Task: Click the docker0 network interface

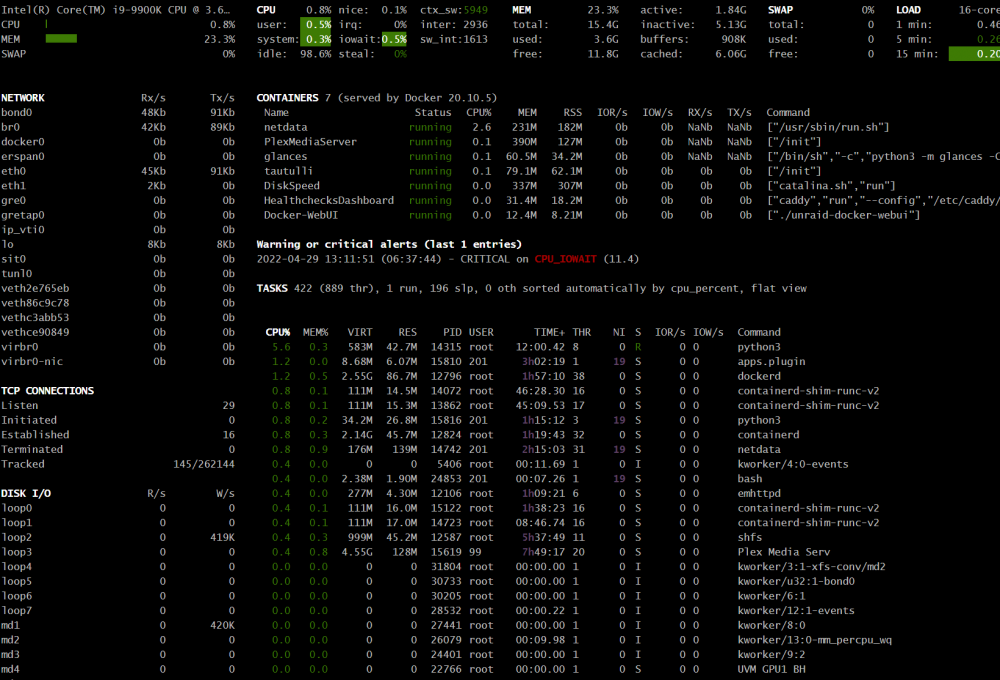Action: 22,142
